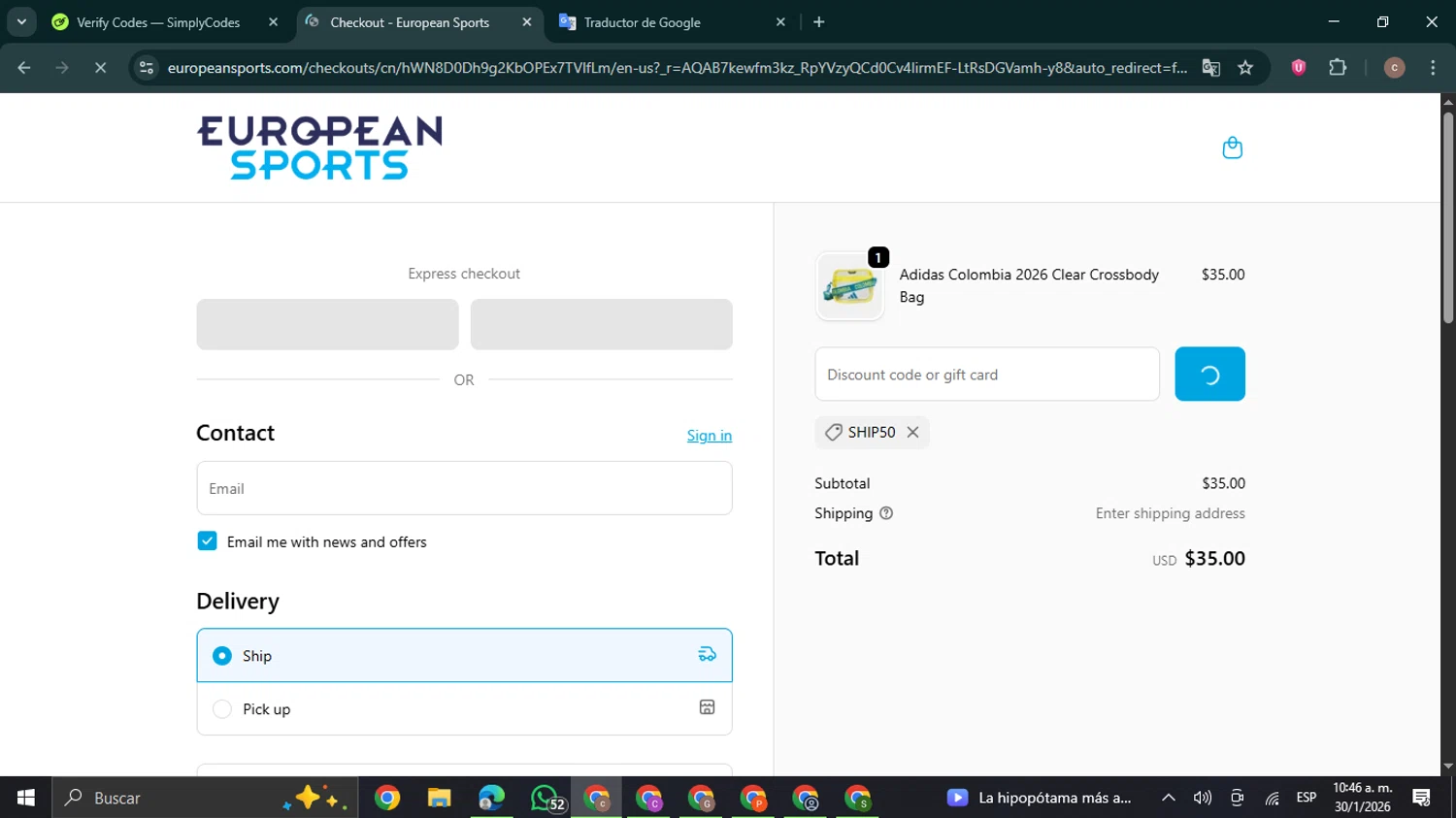Click the Meet Now camera tray icon
Image resolution: width=1456 pixels, height=818 pixels.
point(1237,798)
